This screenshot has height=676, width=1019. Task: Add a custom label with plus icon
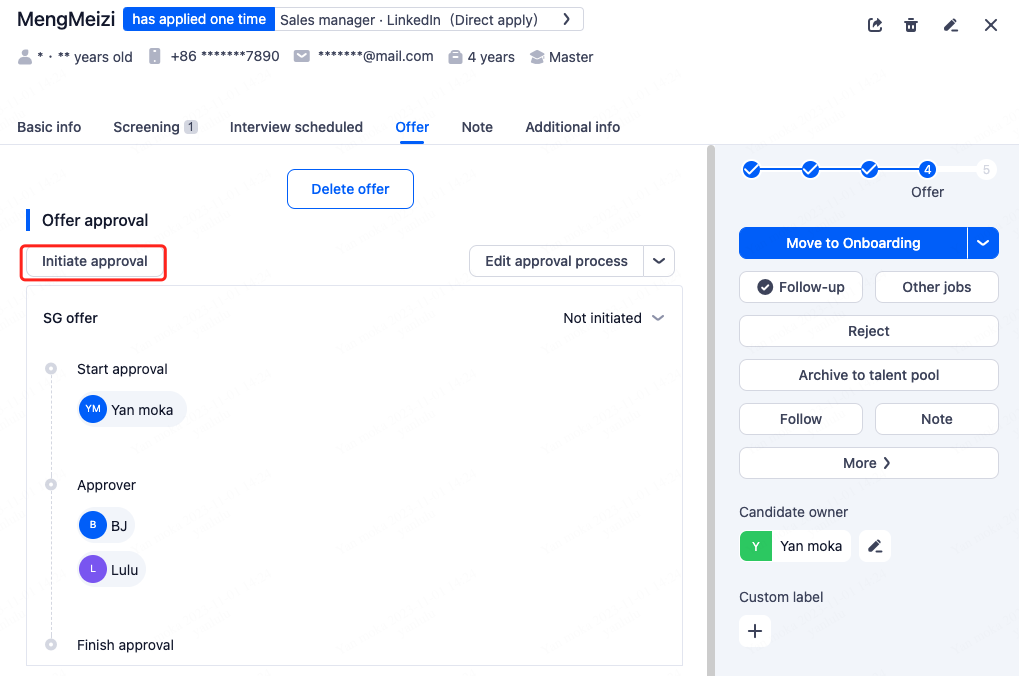pos(755,631)
